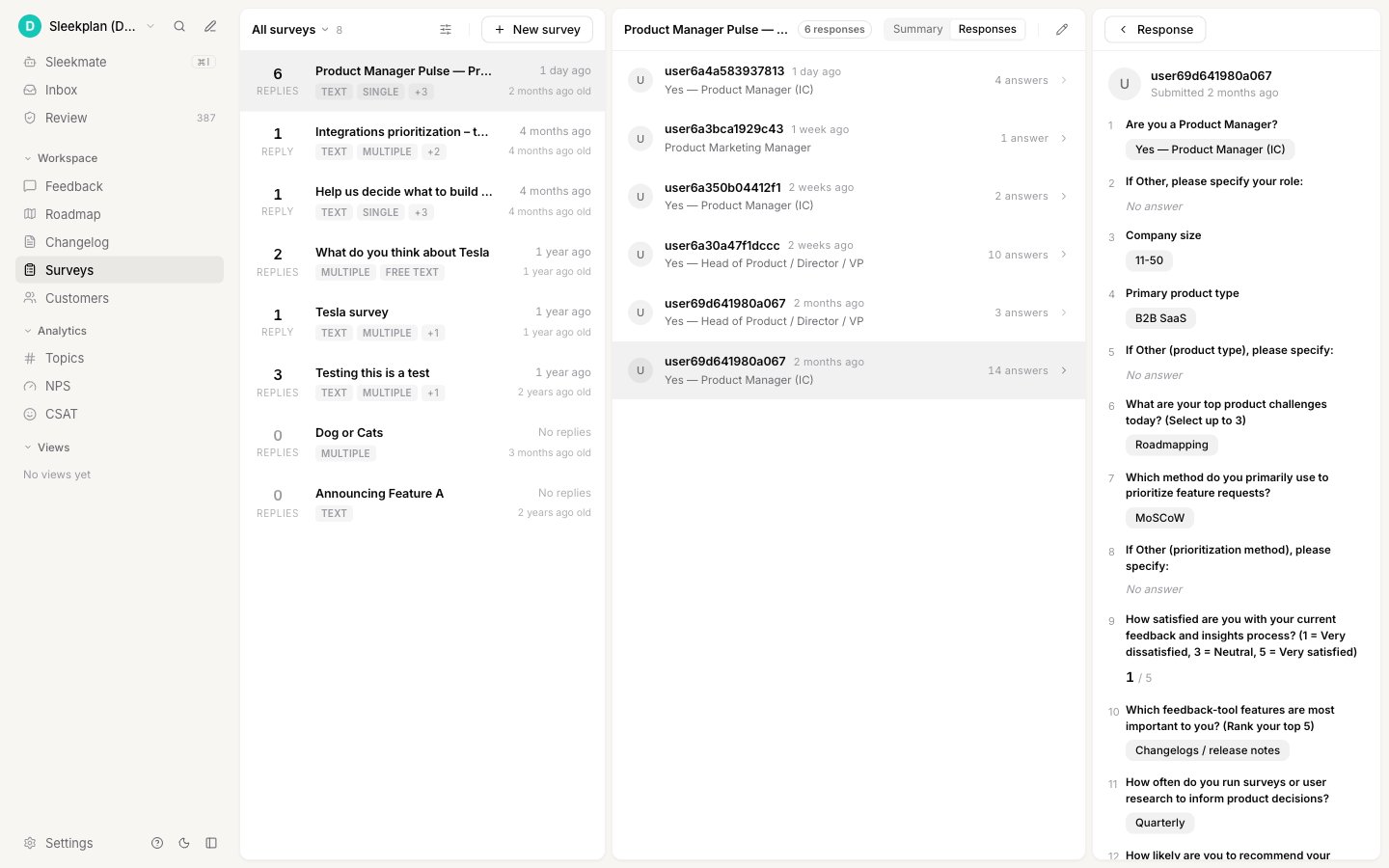
Task: Open response from user6a4a583937813
Action: click(849, 80)
